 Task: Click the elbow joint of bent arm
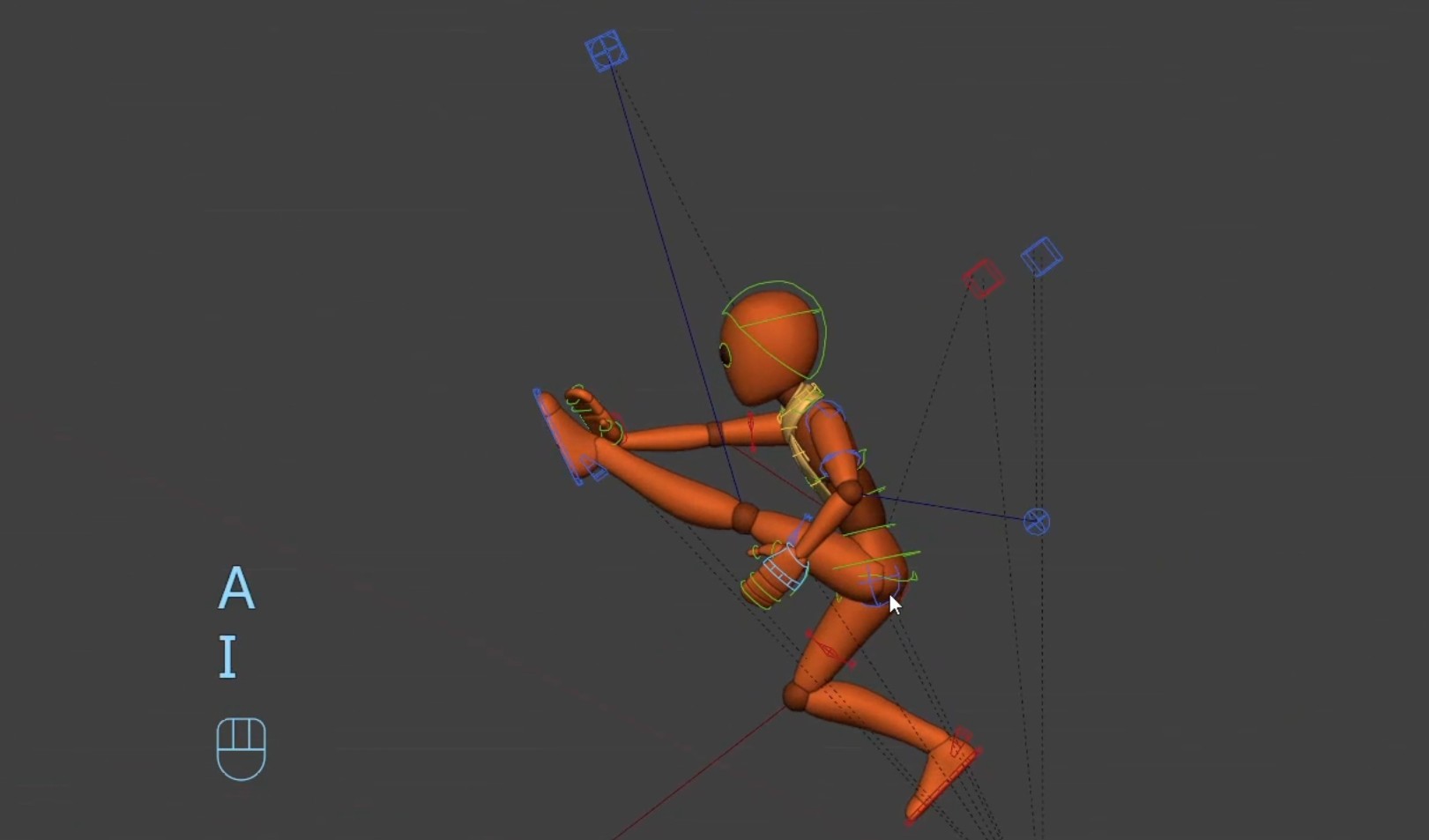(849, 491)
